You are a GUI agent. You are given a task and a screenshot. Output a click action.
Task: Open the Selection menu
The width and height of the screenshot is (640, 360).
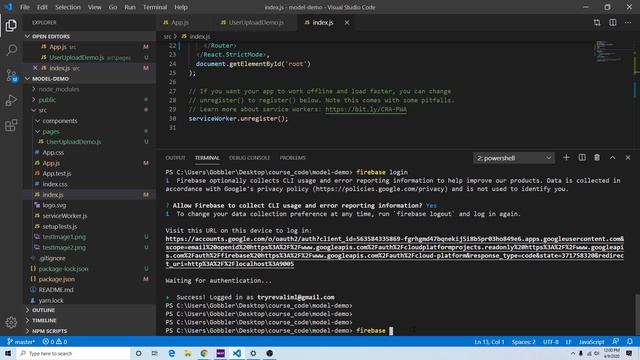(x=68, y=7)
